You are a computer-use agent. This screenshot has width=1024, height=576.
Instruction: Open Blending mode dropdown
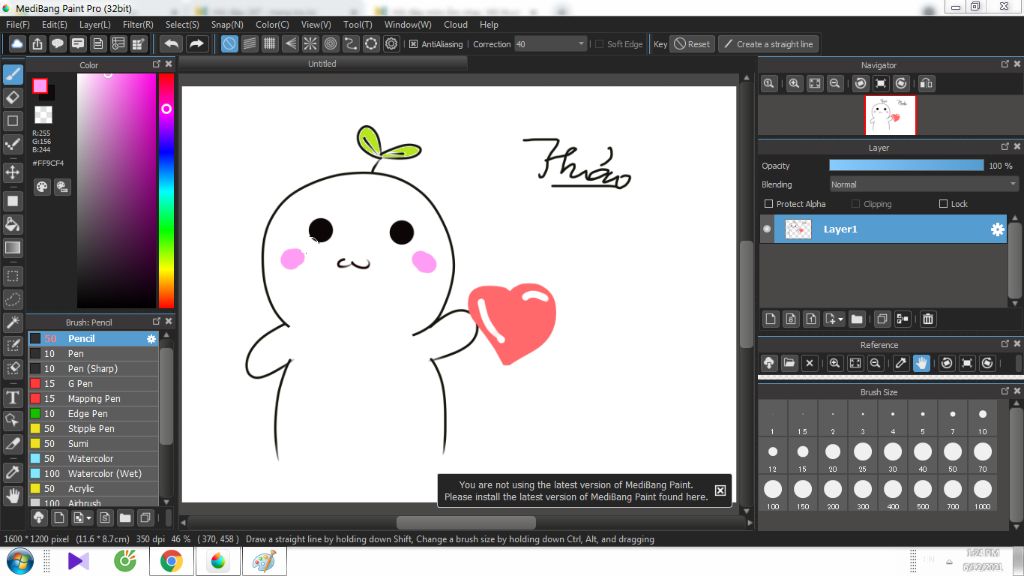923,185
